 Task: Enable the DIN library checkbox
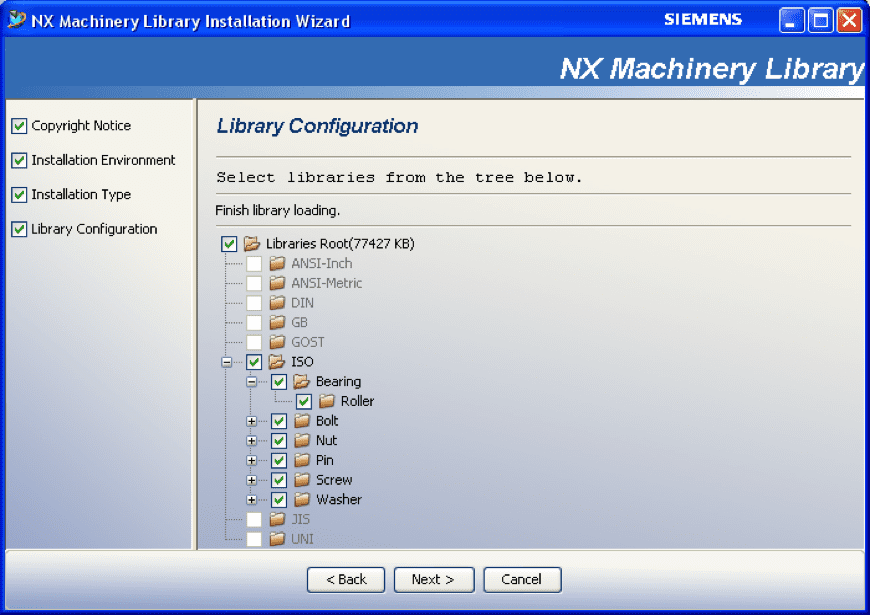(x=254, y=303)
